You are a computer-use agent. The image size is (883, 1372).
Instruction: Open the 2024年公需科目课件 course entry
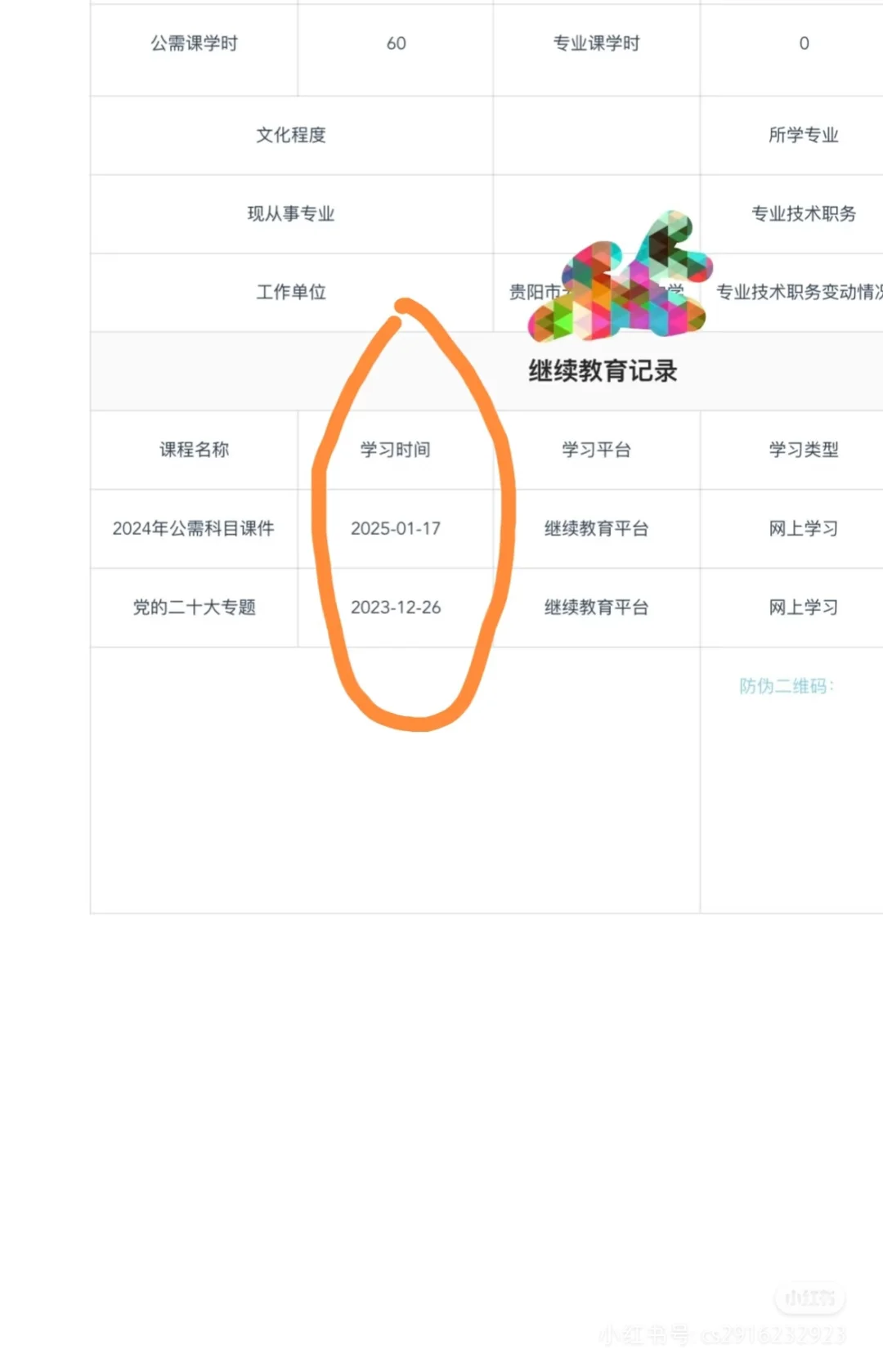click(x=194, y=528)
